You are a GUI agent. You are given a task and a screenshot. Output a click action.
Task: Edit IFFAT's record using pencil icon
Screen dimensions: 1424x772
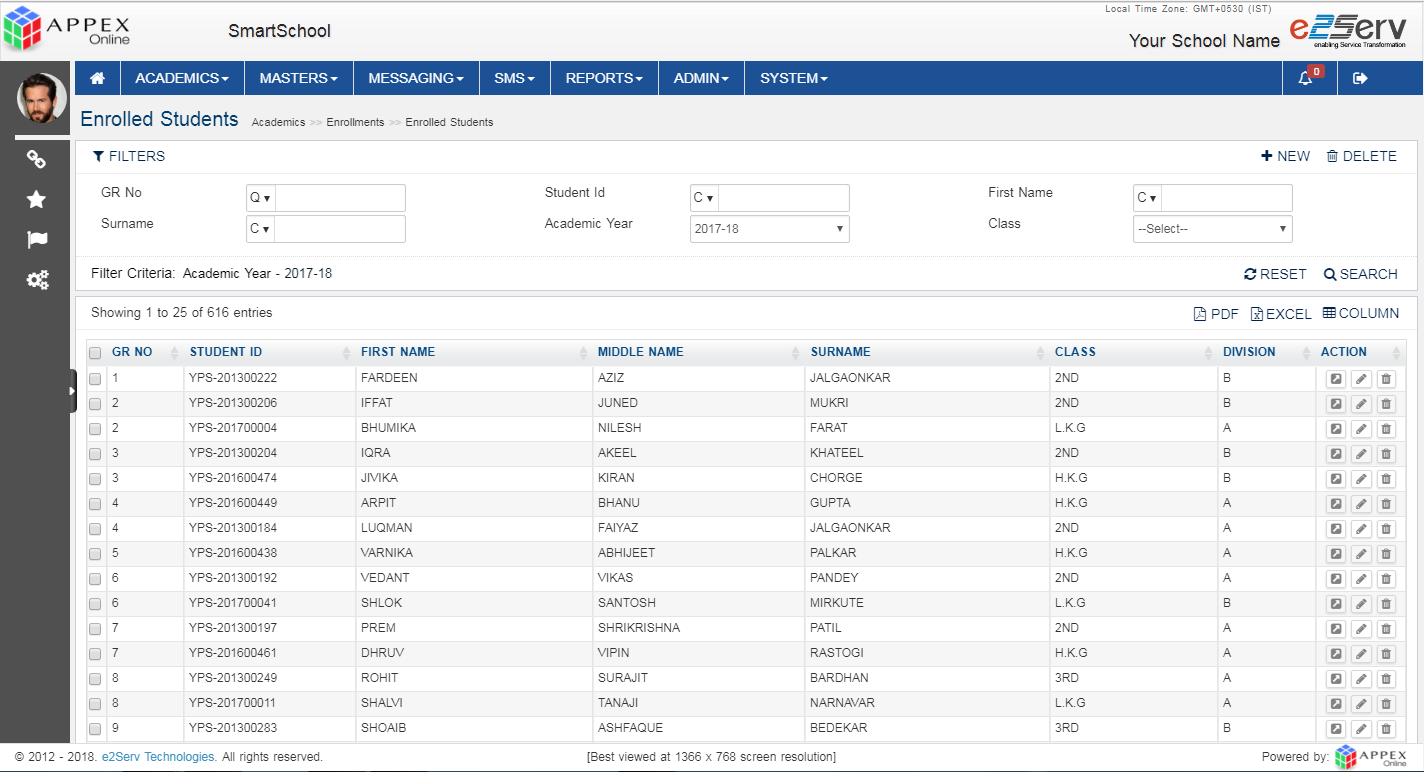point(1361,404)
